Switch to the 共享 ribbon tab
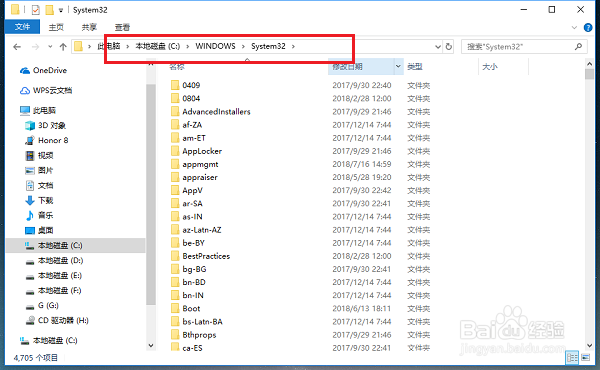The width and height of the screenshot is (600, 370). click(89, 27)
